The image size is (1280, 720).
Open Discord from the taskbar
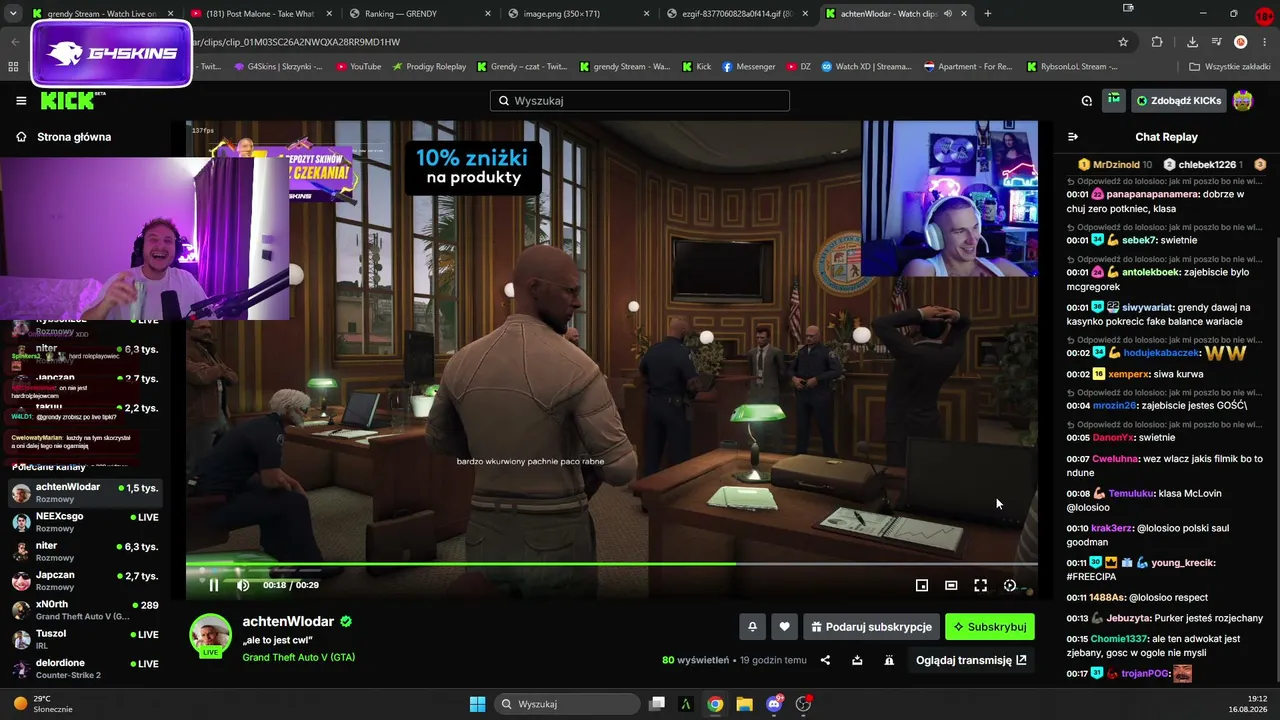pyautogui.click(x=774, y=704)
